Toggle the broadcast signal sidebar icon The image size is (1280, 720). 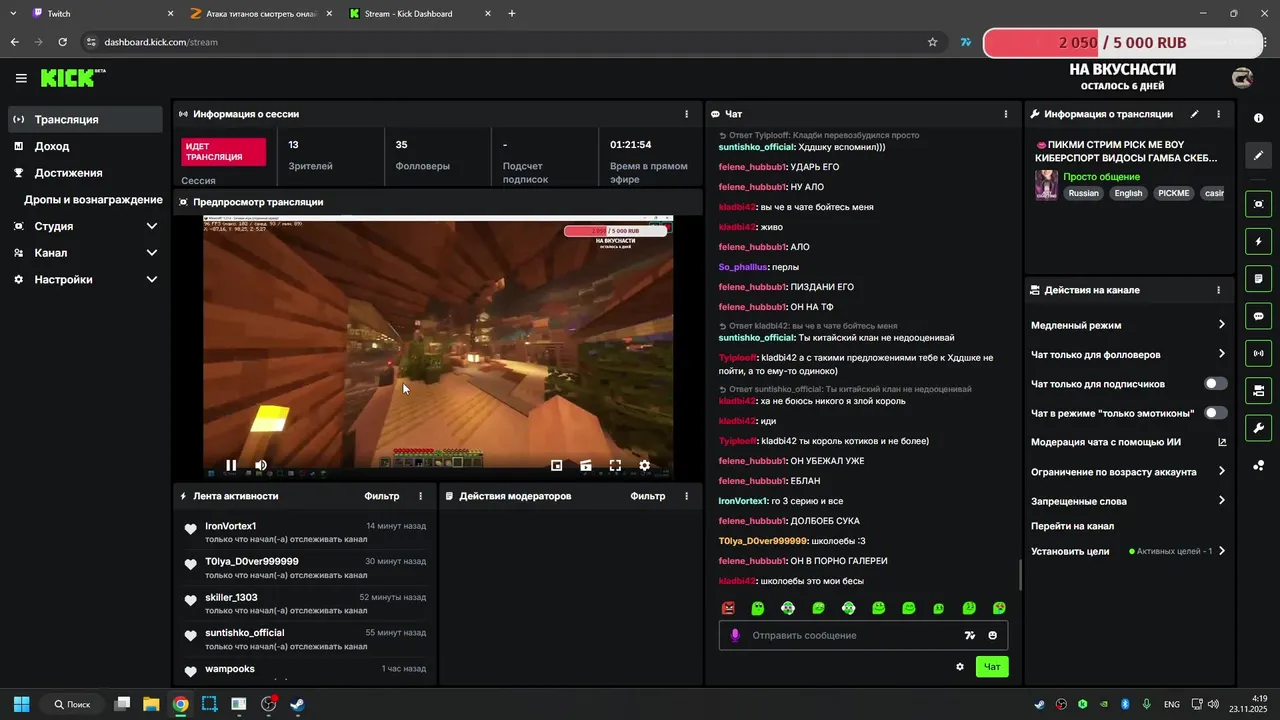tap(1258, 353)
